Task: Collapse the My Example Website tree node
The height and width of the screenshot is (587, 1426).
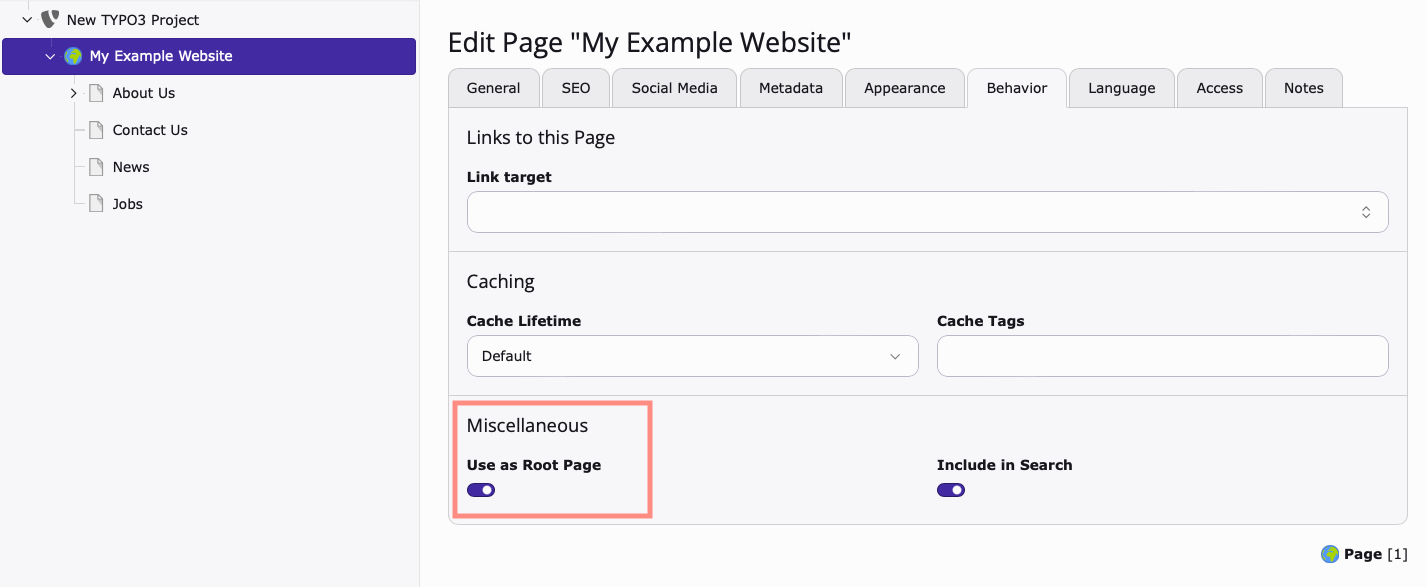Action: pos(49,56)
